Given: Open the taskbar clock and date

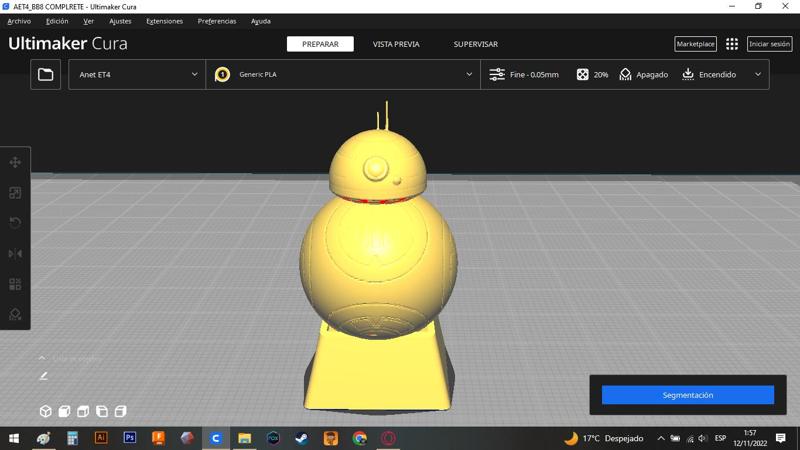Looking at the screenshot, I should tap(749, 438).
